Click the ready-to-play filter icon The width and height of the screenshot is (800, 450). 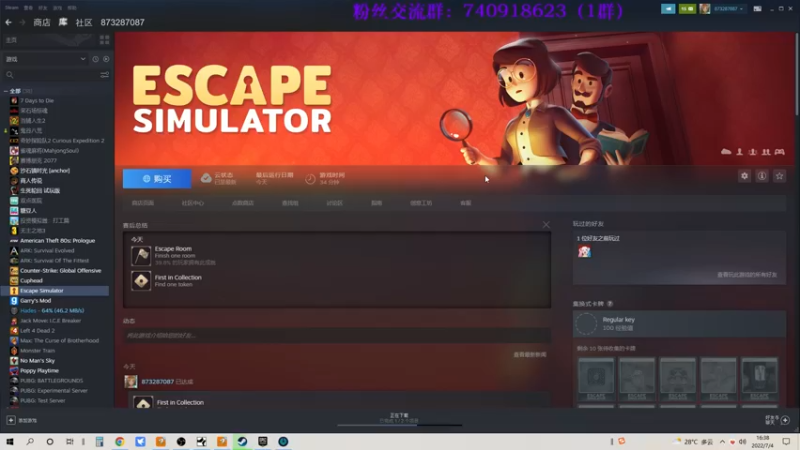[x=106, y=59]
